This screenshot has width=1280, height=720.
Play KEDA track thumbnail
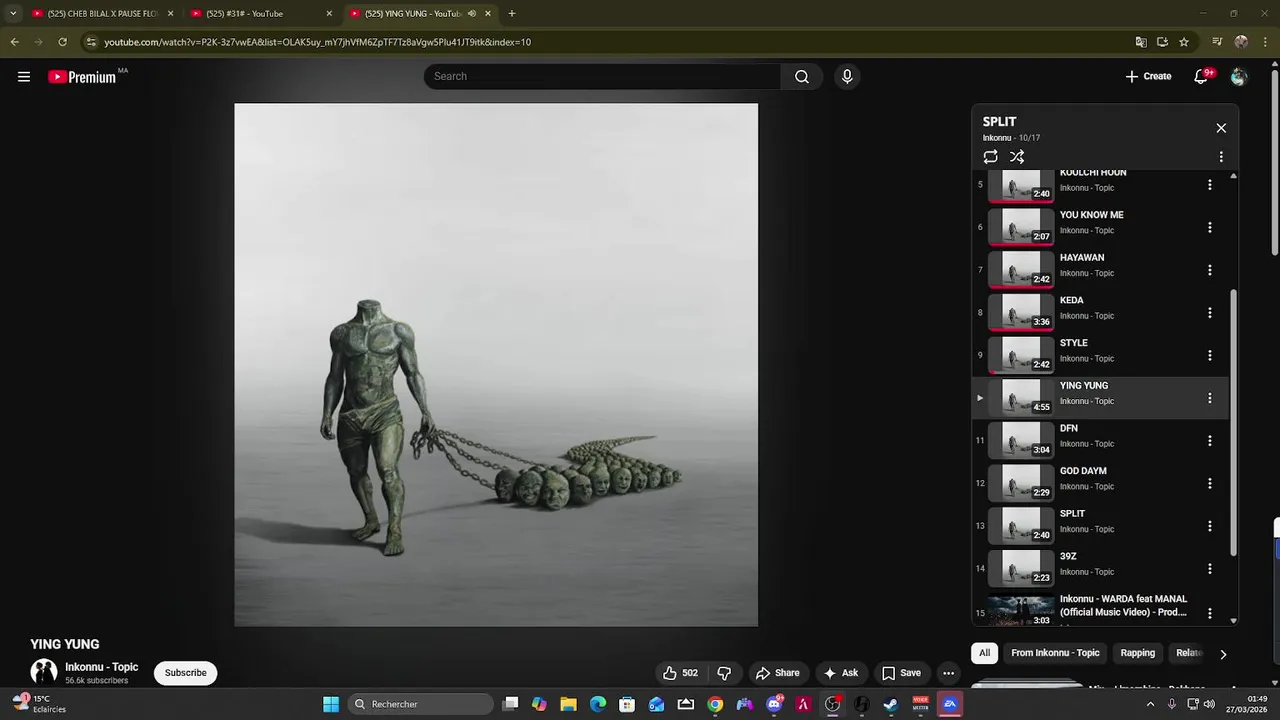click(1021, 313)
